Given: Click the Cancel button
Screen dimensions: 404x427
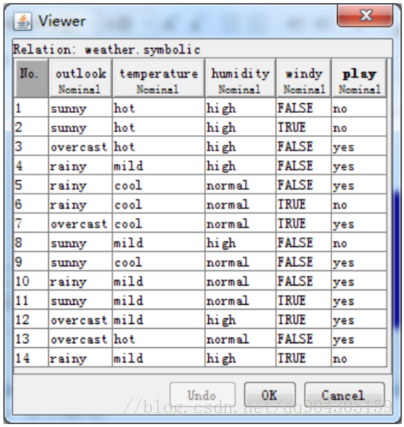Looking at the screenshot, I should pos(344,395).
